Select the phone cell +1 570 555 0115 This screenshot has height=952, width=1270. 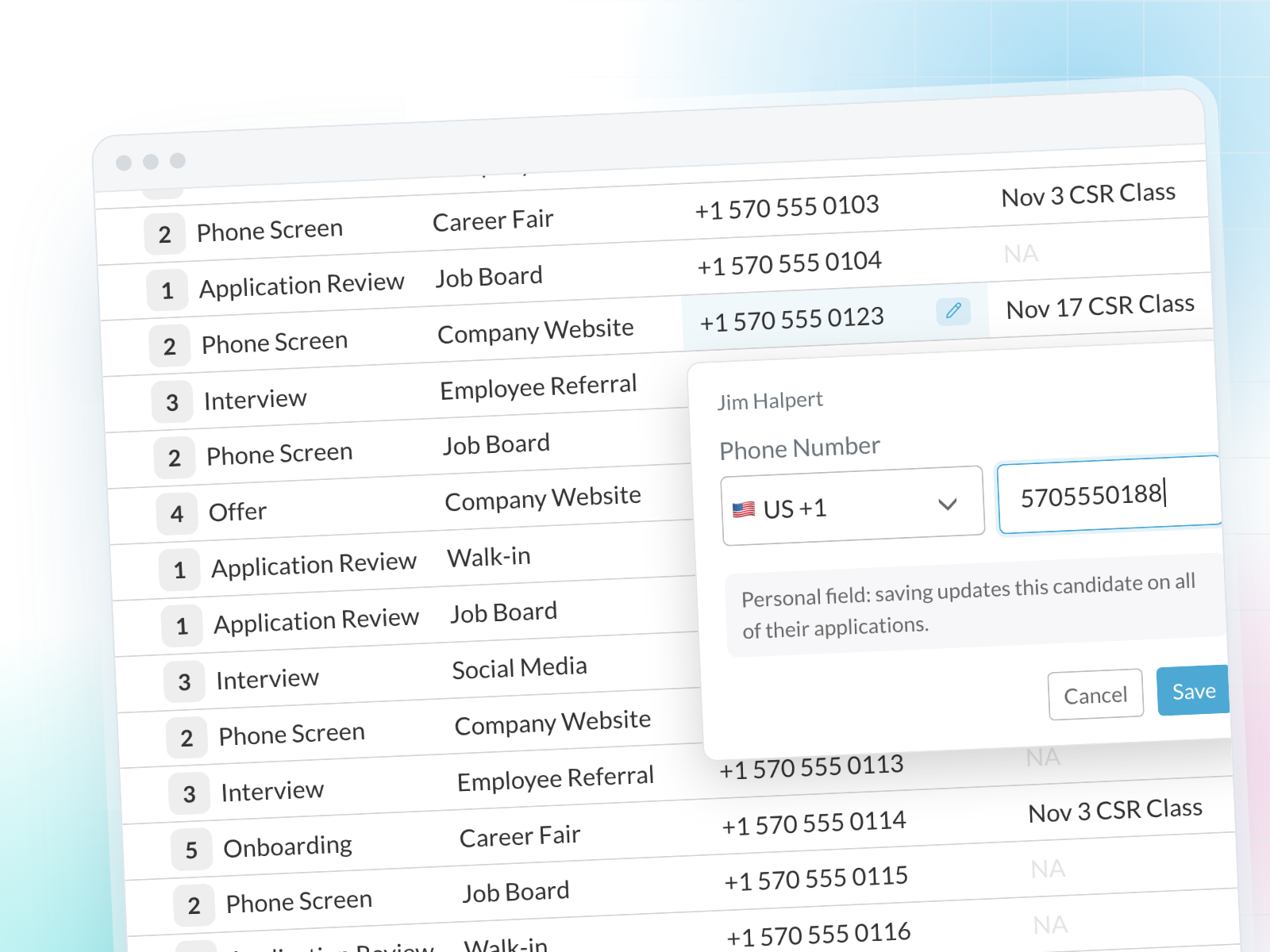click(816, 879)
